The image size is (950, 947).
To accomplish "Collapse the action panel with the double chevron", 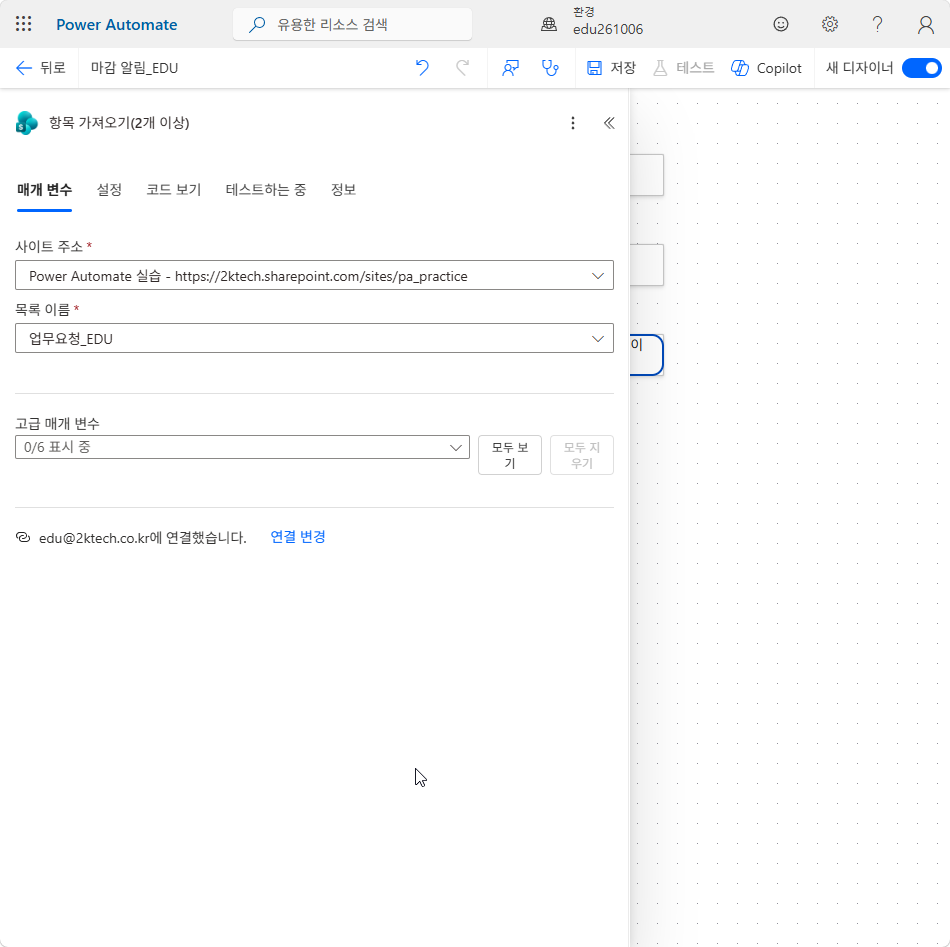I will 609,123.
